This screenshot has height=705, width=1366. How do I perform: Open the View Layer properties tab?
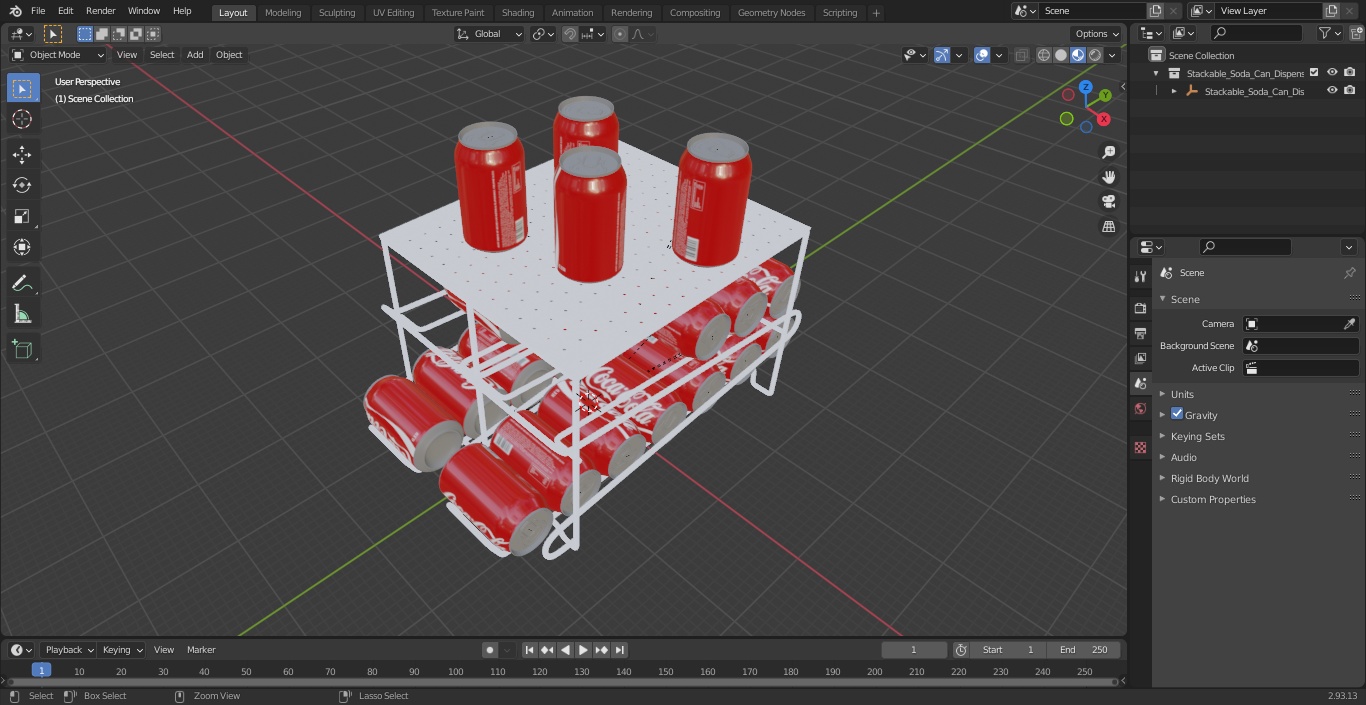coord(1140,358)
